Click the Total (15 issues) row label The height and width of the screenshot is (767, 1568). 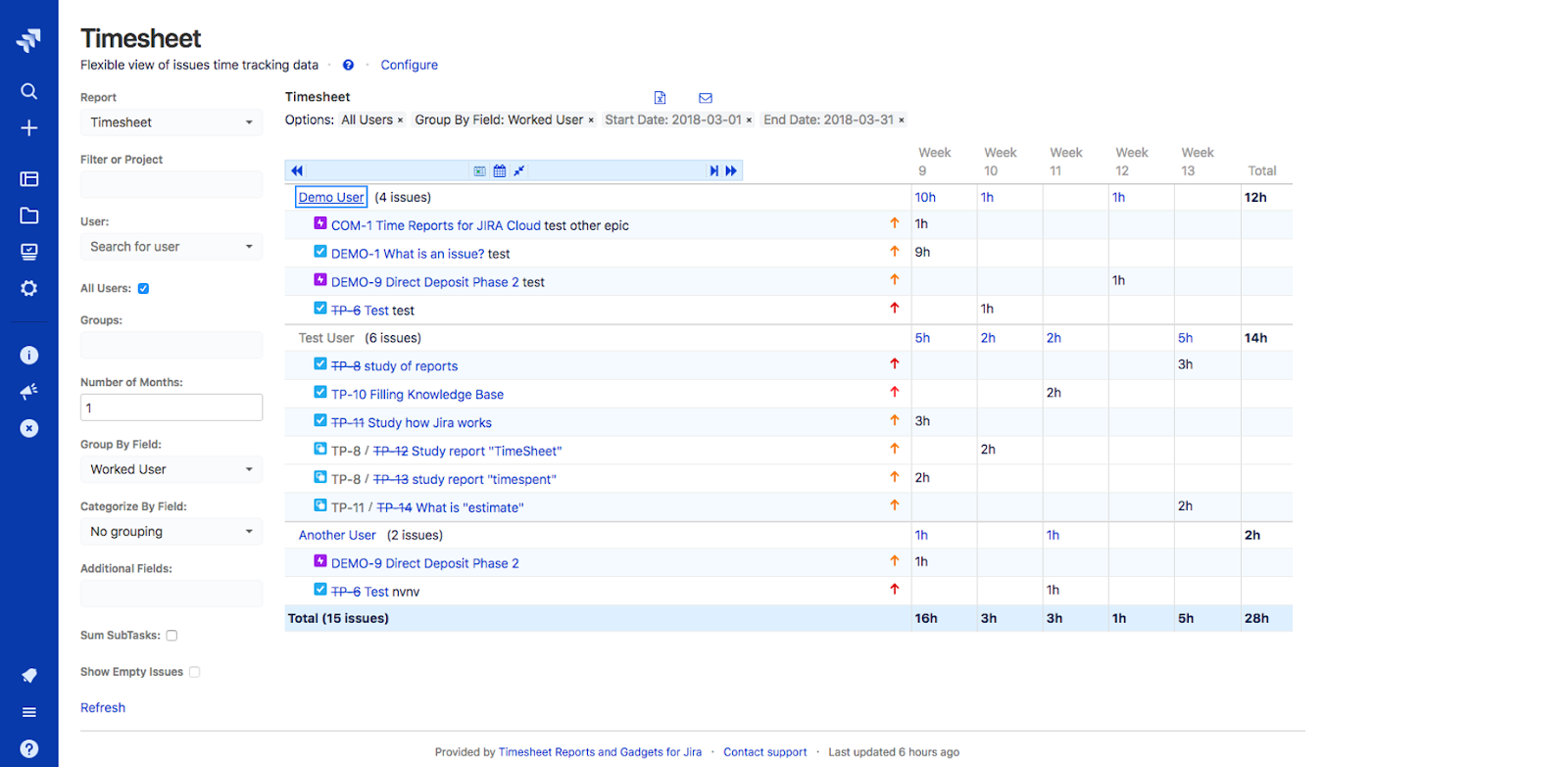[x=338, y=618]
